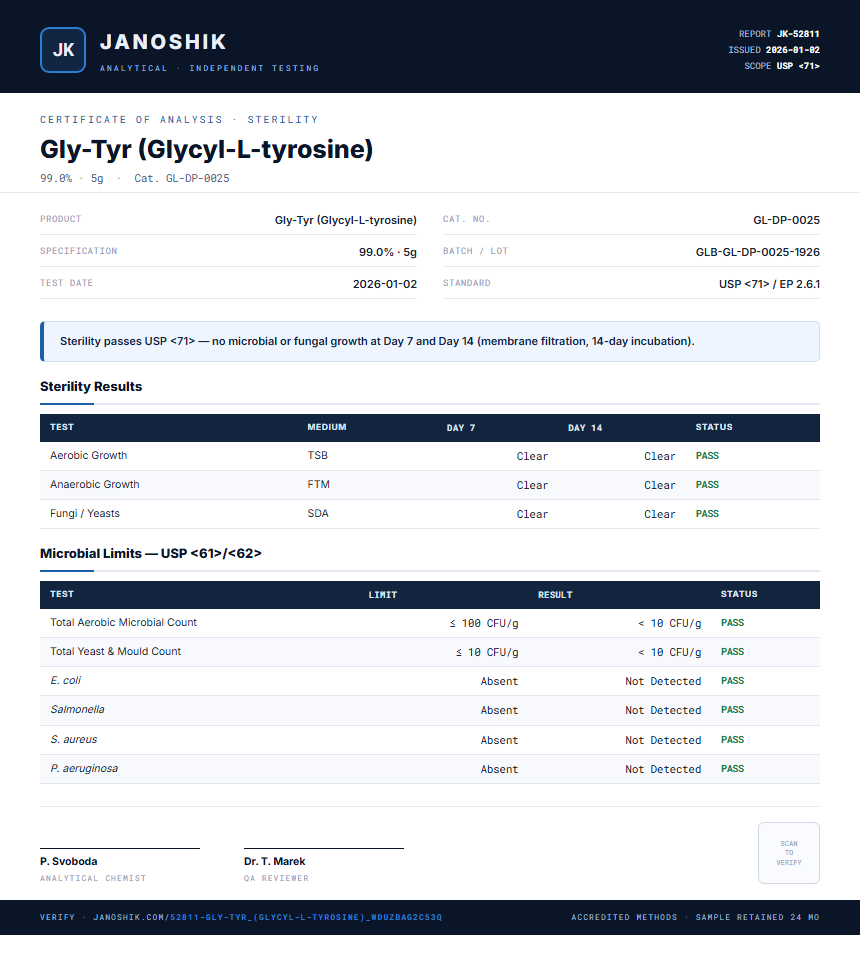The width and height of the screenshot is (860, 963).
Task: Click the DAY 7 column header
Action: pos(461,427)
